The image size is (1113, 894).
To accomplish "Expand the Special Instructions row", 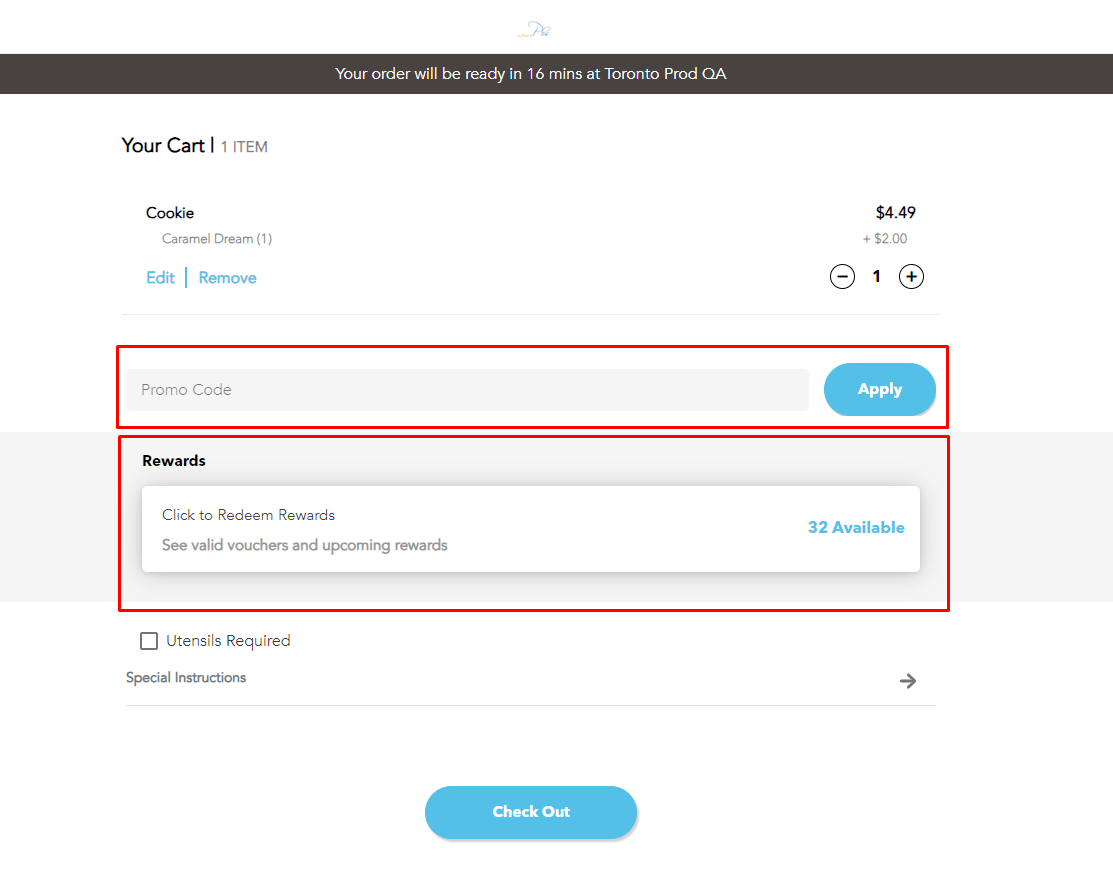I will (x=186, y=678).
